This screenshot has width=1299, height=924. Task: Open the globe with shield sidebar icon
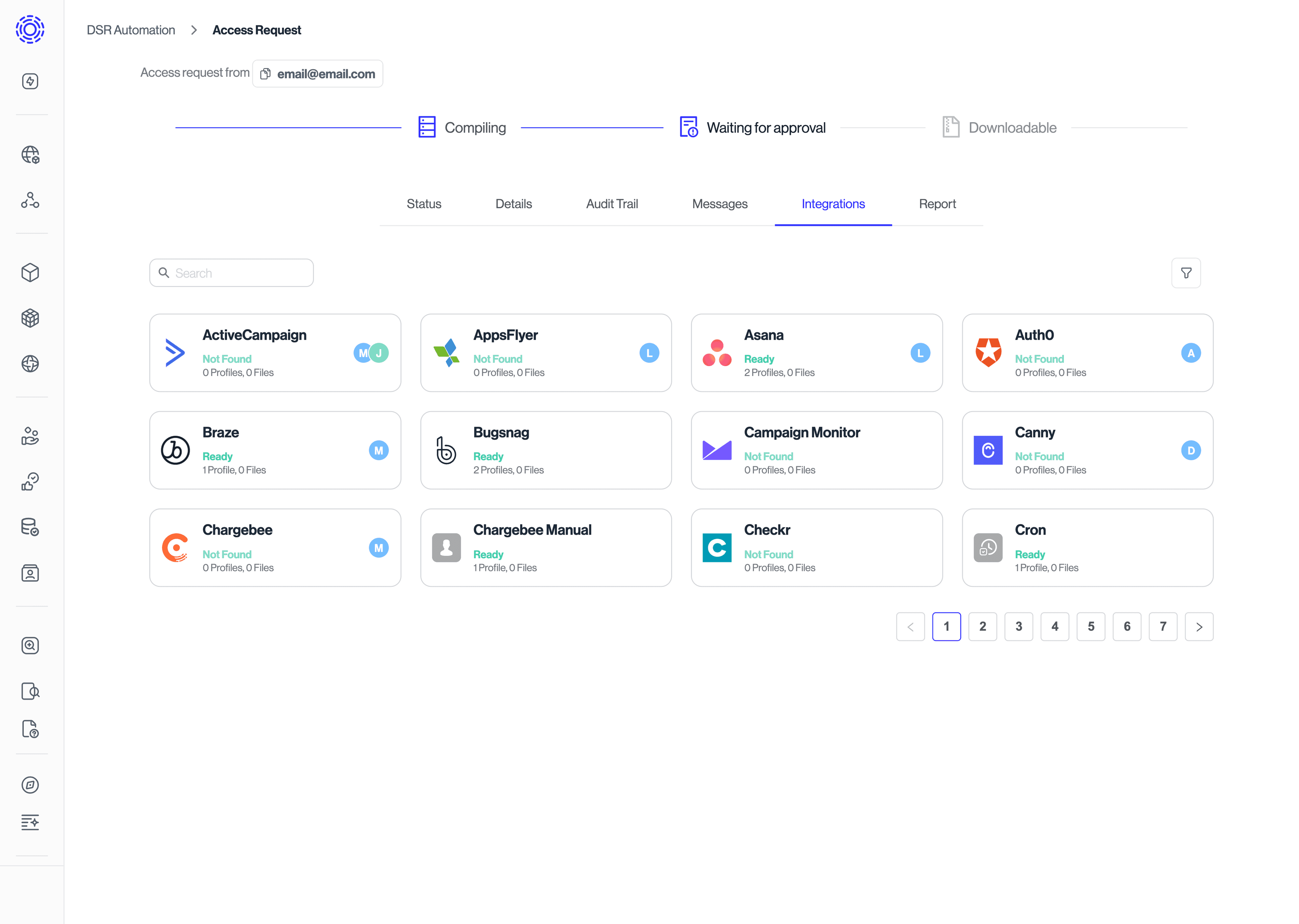point(30,155)
